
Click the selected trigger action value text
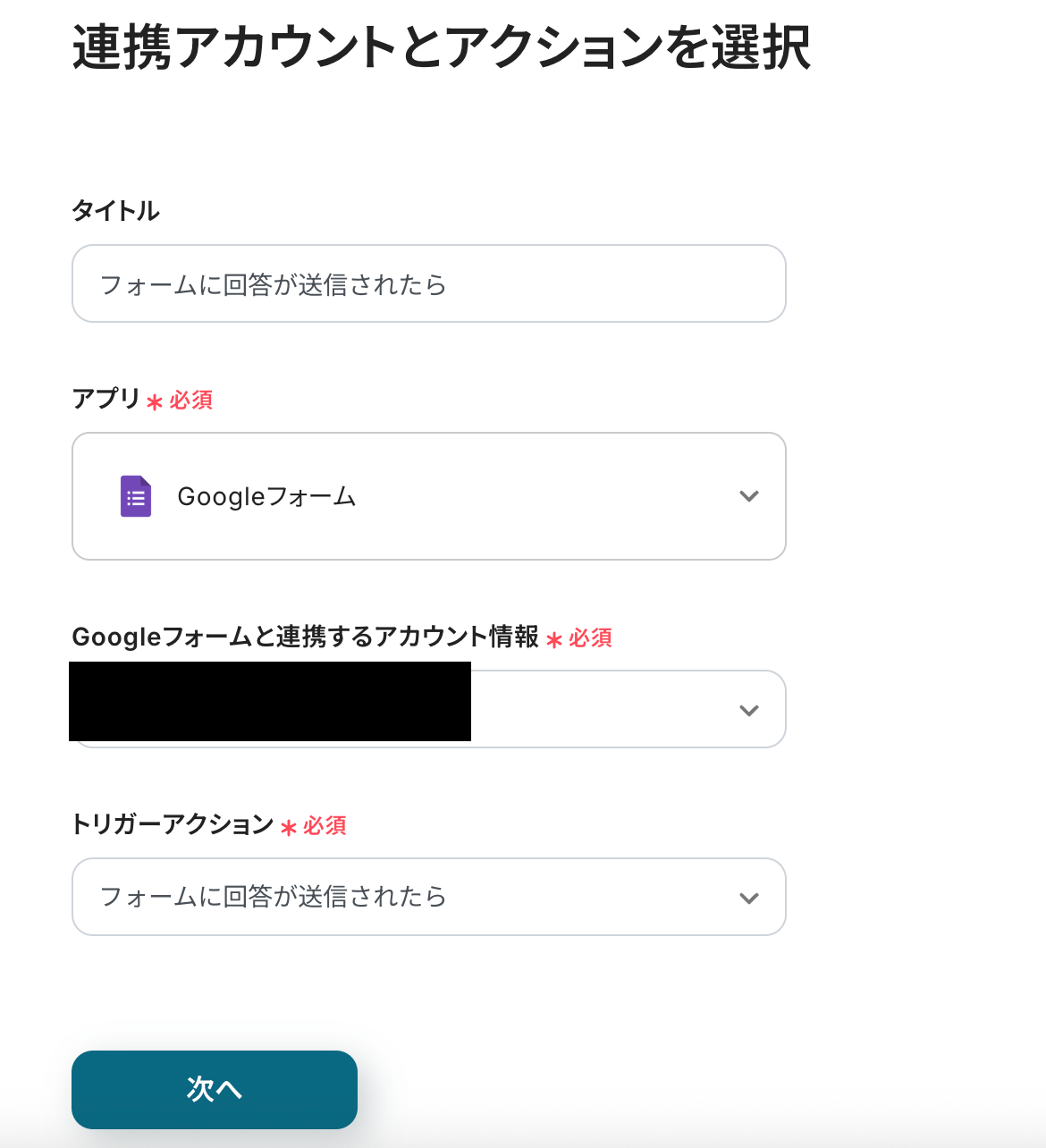coord(273,897)
